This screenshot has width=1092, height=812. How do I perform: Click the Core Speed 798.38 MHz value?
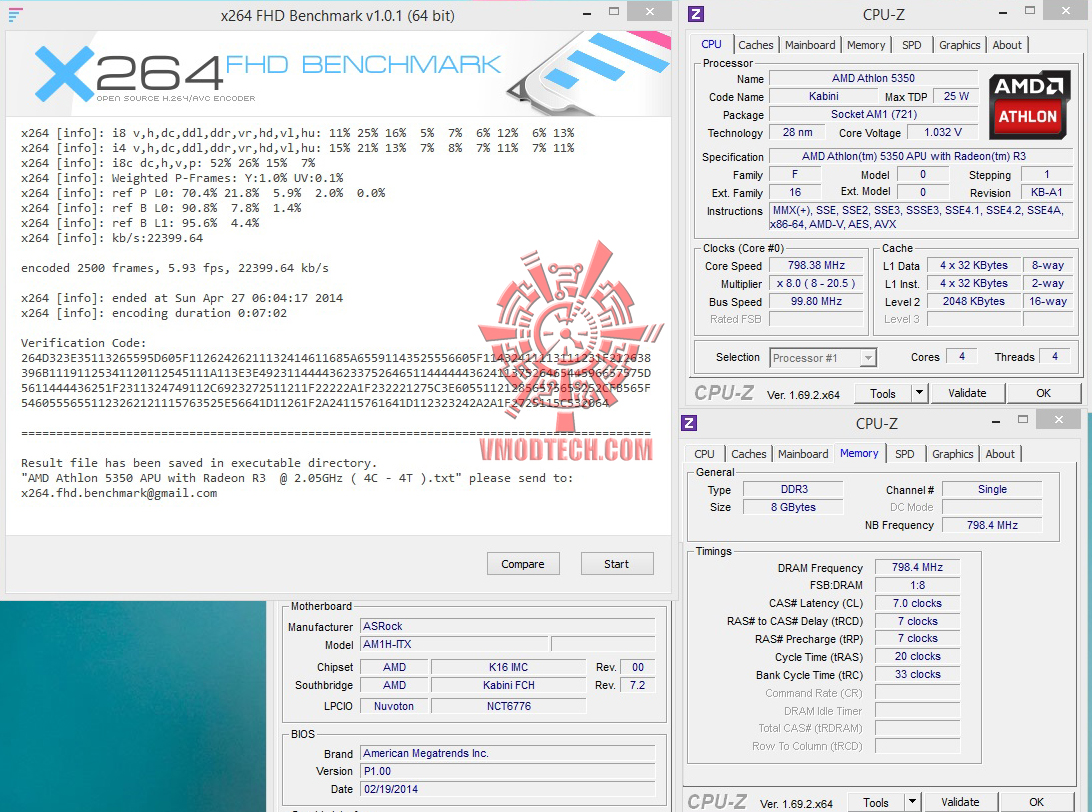[x=816, y=265]
